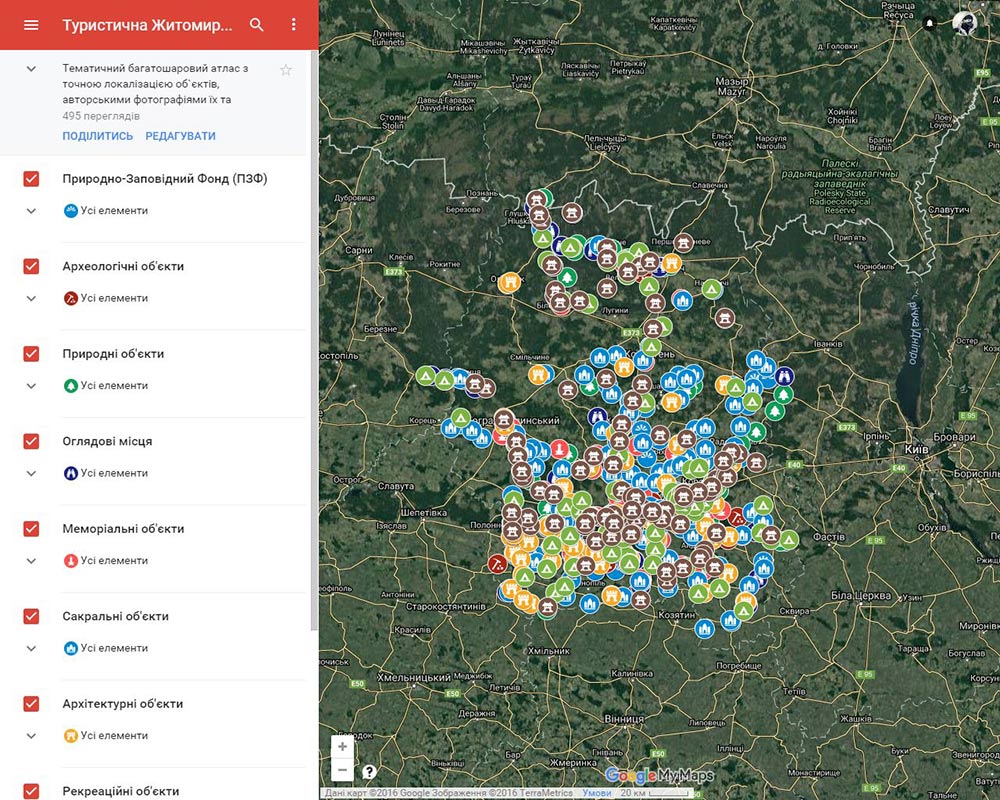Zoom in on the map

click(343, 747)
